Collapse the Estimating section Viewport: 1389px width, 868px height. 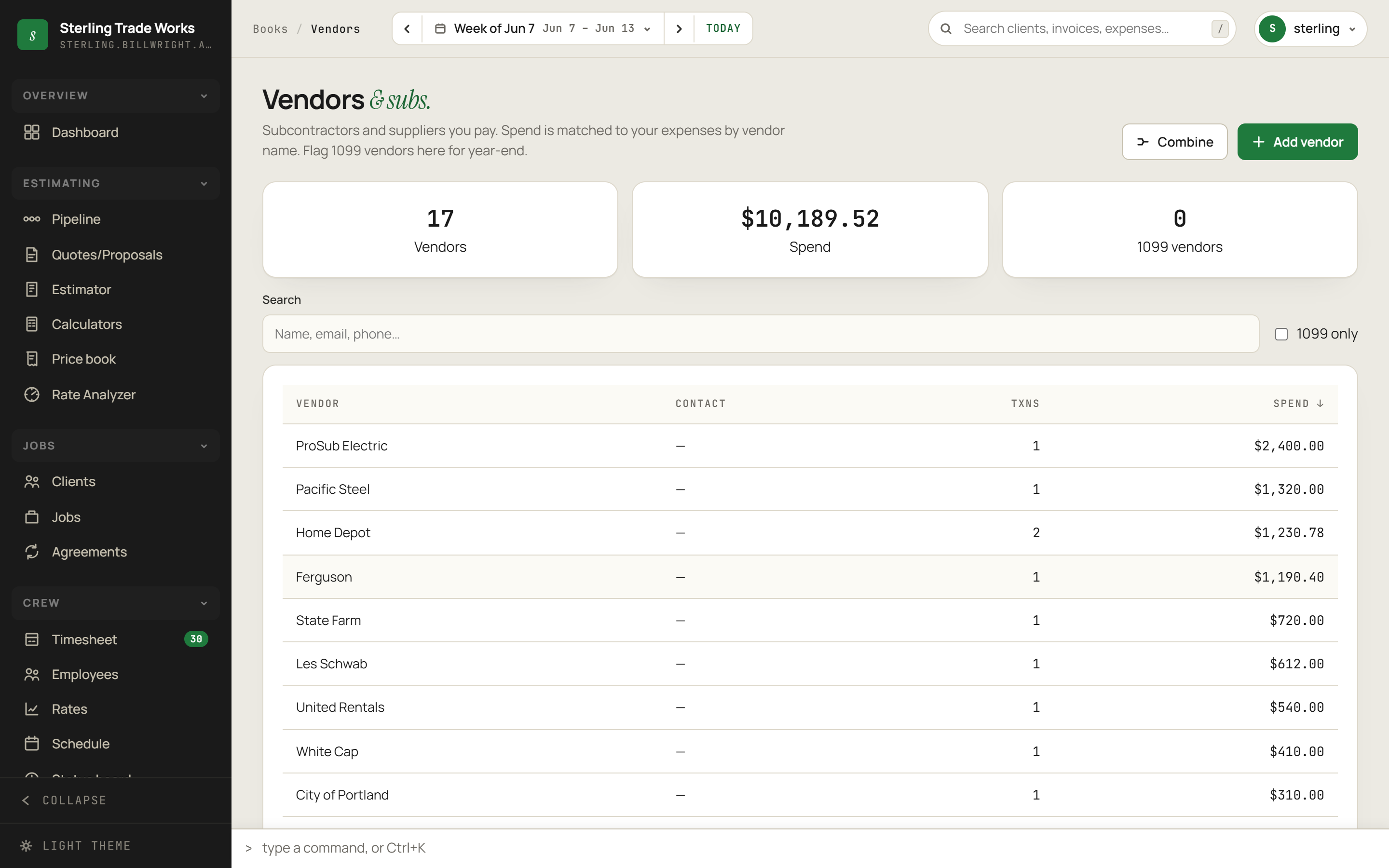tap(115, 183)
